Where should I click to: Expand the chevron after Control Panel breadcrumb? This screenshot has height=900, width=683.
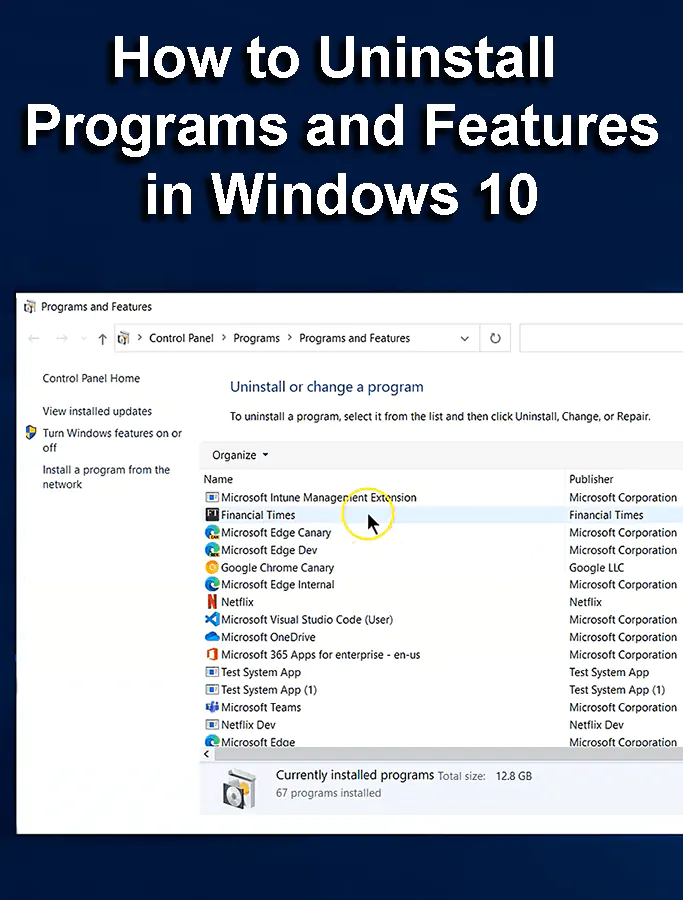pos(224,338)
